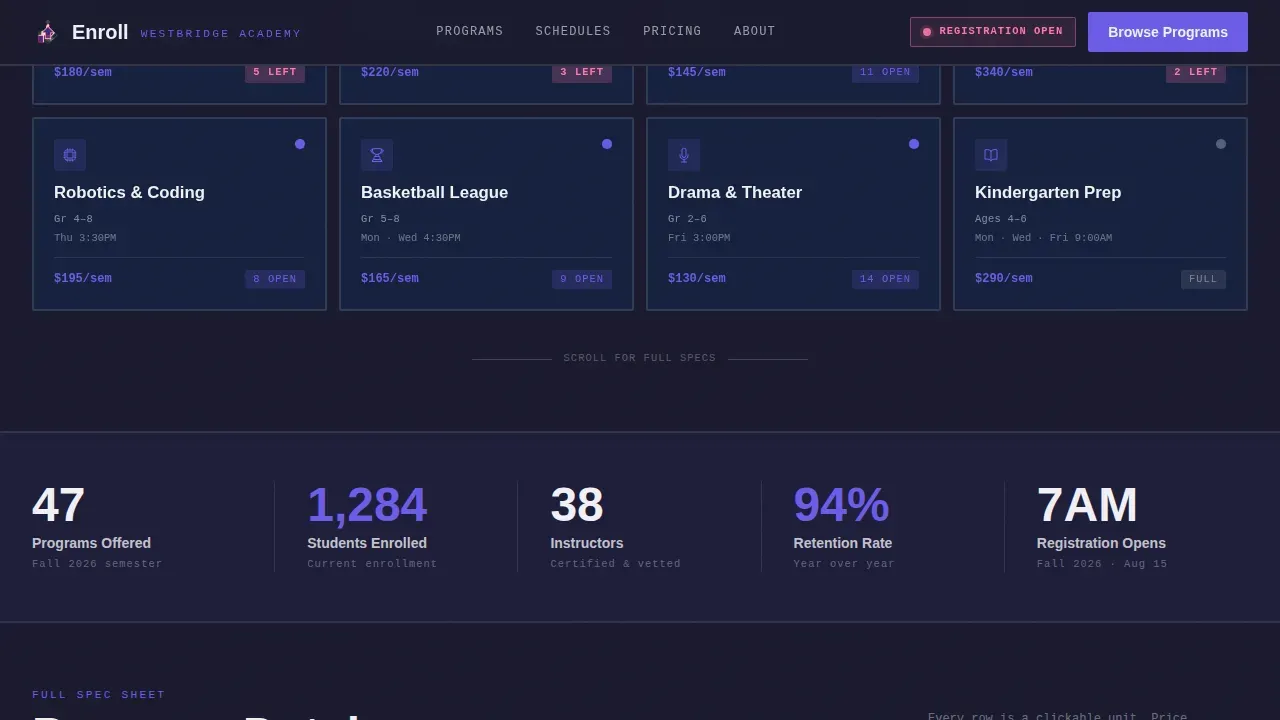Click the Thu 3:30PM schedule text
This screenshot has height=720, width=1280.
point(85,238)
